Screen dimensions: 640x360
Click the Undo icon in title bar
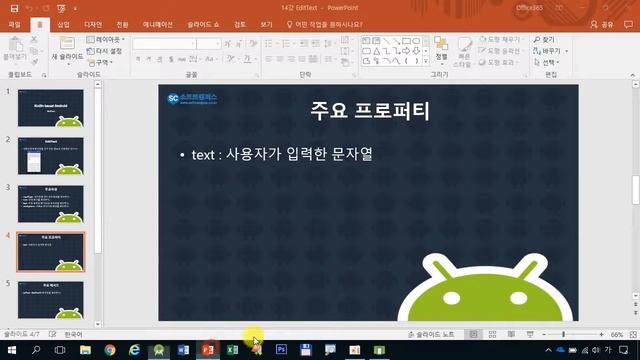pos(29,8)
